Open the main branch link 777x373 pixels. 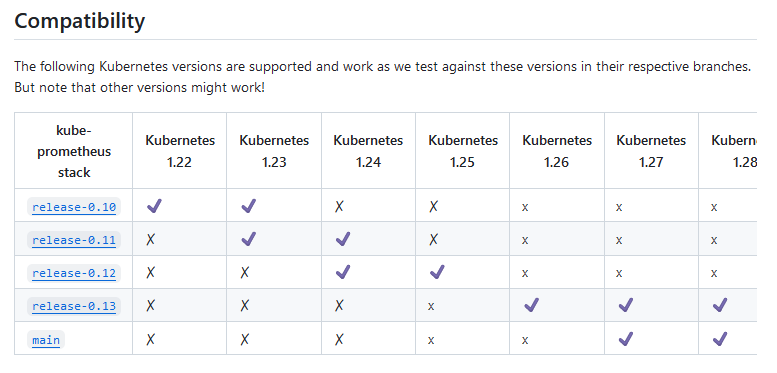tap(46, 340)
